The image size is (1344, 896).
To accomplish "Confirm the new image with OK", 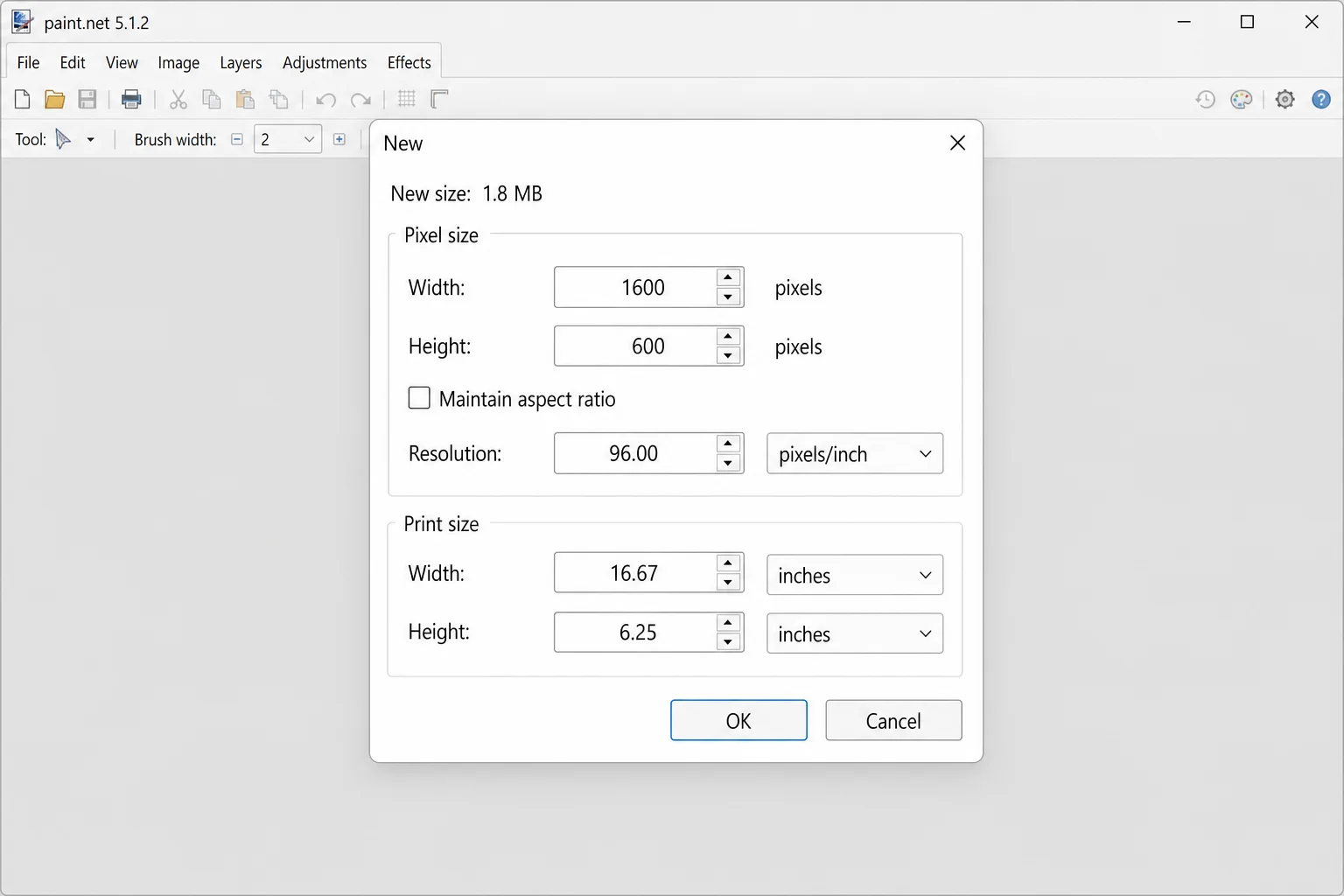I will [738, 720].
